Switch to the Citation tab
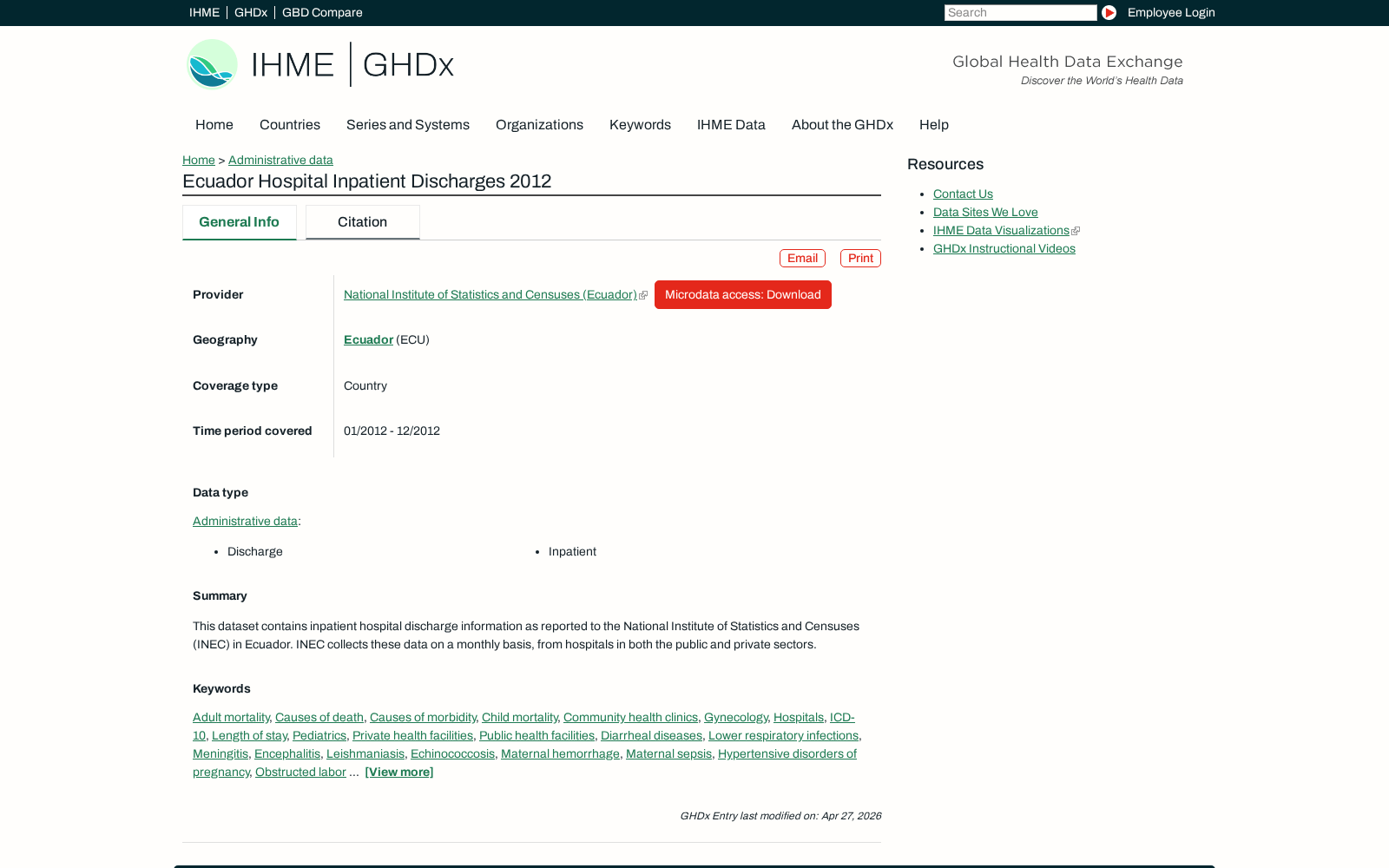The height and width of the screenshot is (868, 1389). point(363,222)
